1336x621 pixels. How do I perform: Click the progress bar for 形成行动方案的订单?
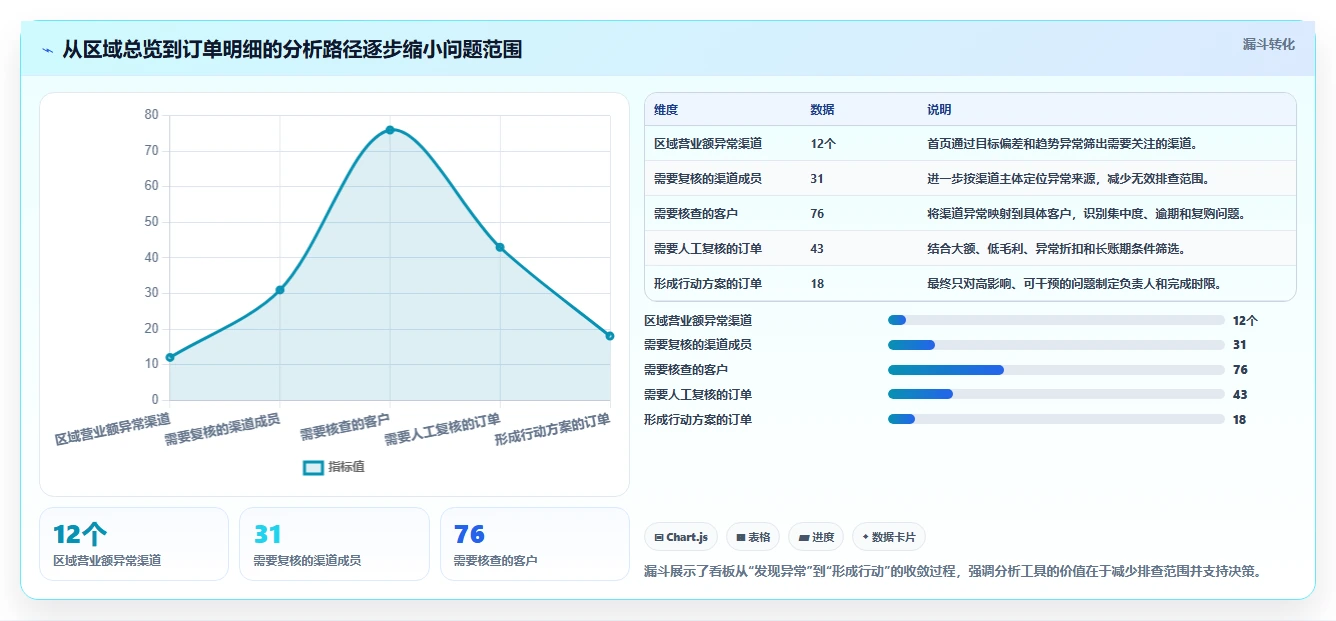click(1056, 420)
